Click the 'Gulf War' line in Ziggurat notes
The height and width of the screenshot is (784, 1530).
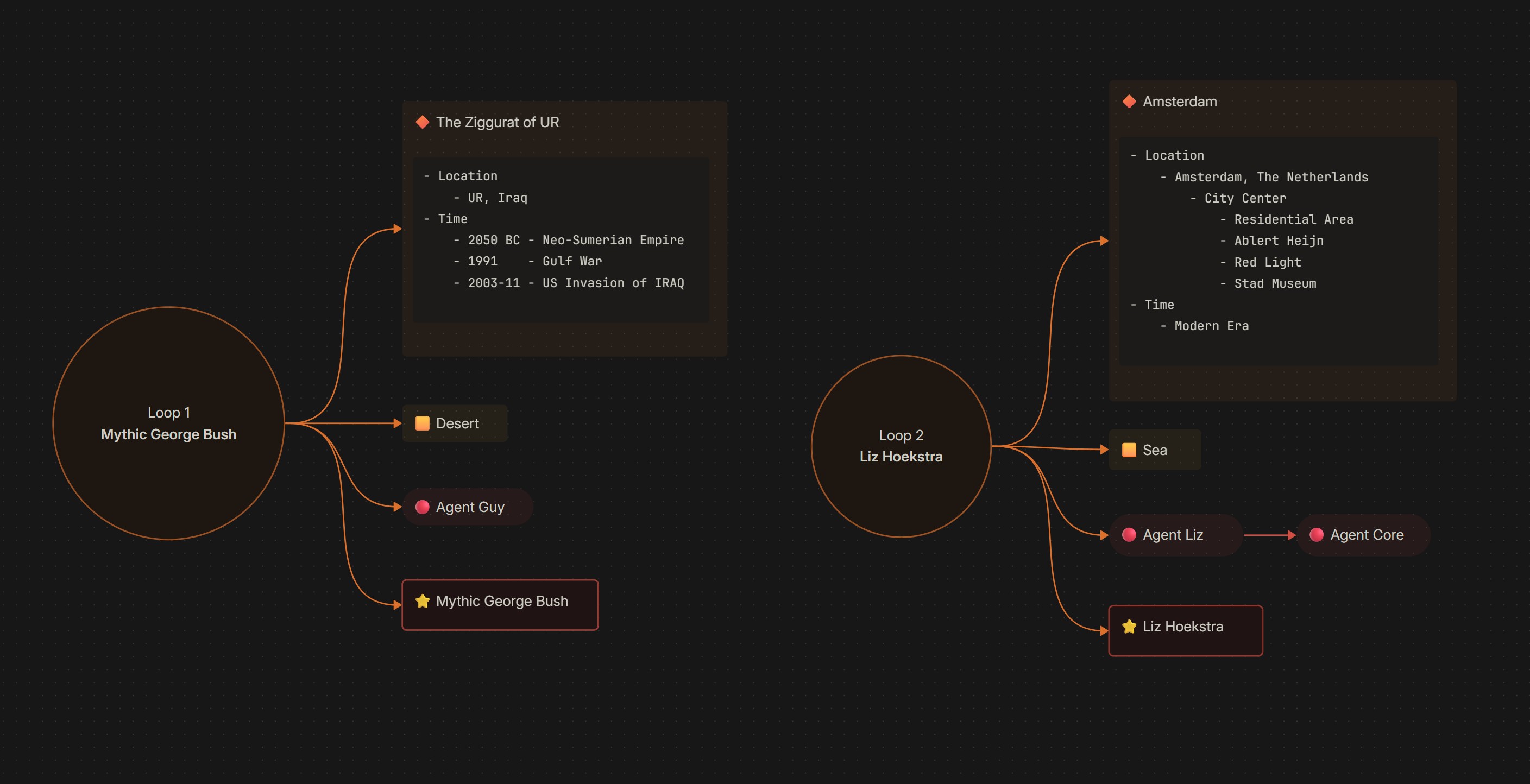coord(571,261)
